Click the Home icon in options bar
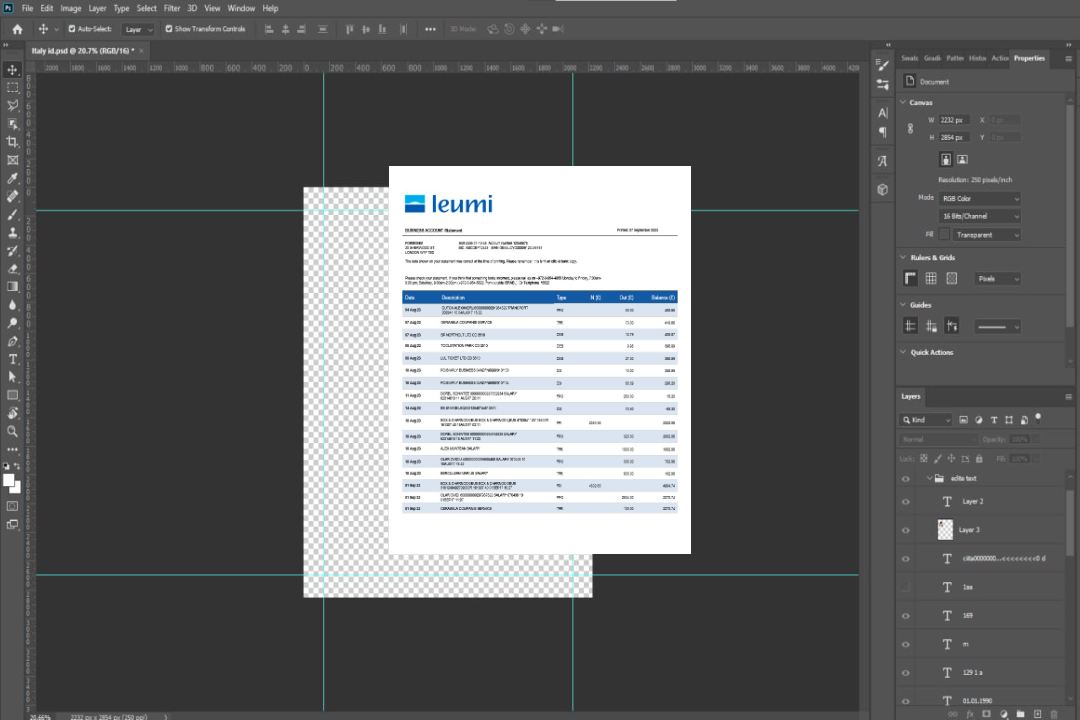 pyautogui.click(x=17, y=29)
